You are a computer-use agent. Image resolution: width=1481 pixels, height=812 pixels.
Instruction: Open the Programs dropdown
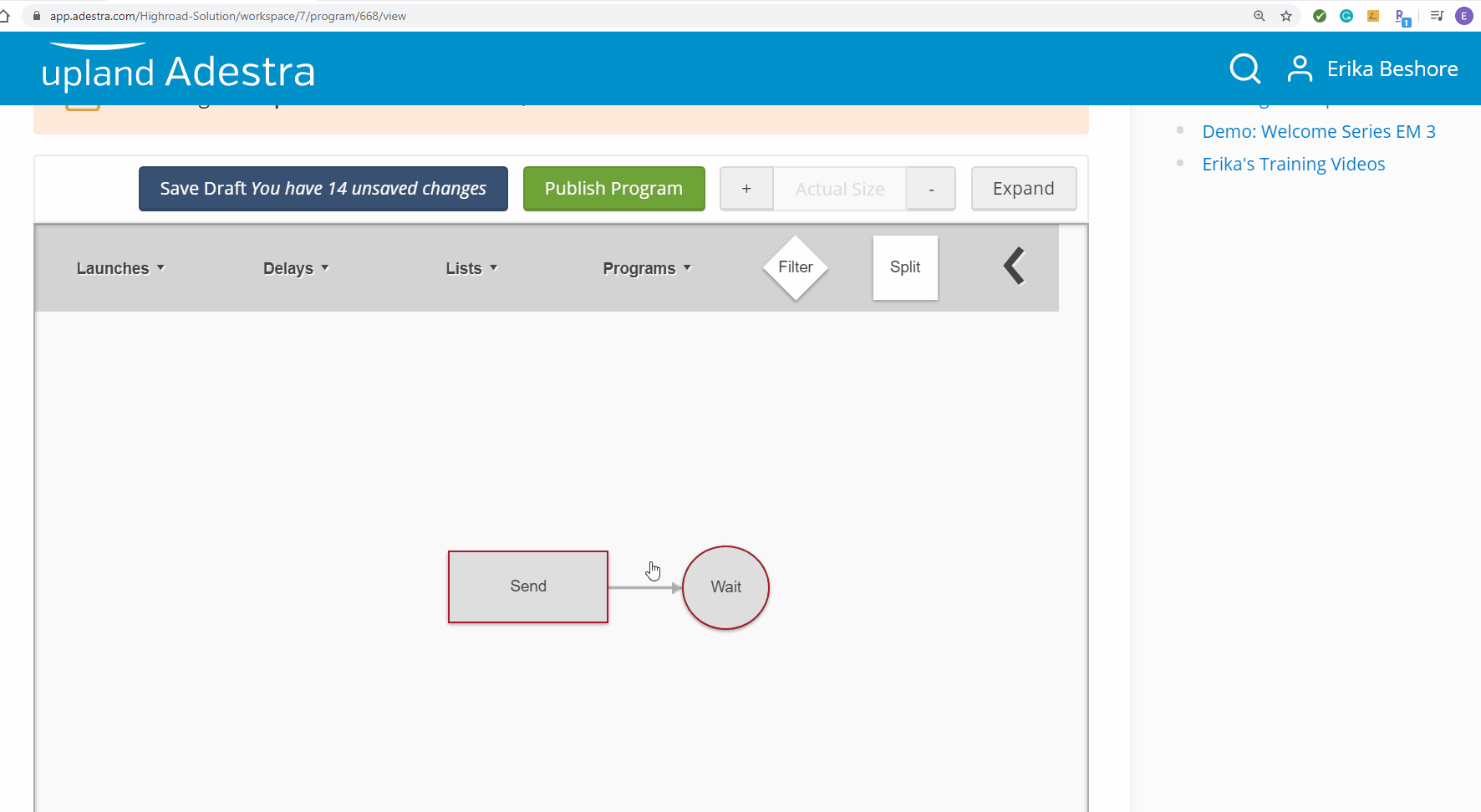click(x=647, y=268)
